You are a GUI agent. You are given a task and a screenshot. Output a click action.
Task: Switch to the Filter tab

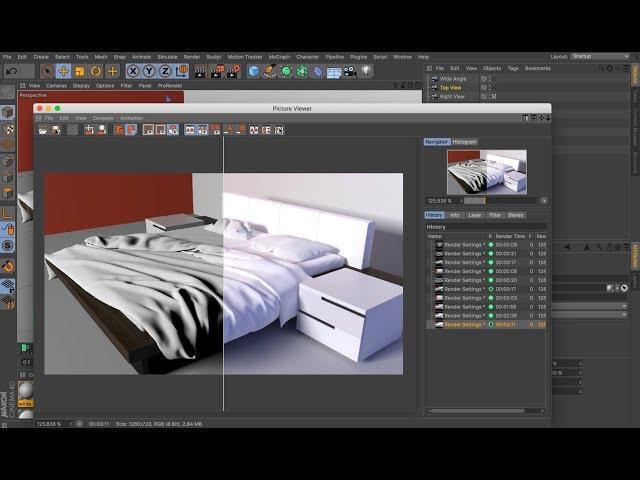click(495, 215)
